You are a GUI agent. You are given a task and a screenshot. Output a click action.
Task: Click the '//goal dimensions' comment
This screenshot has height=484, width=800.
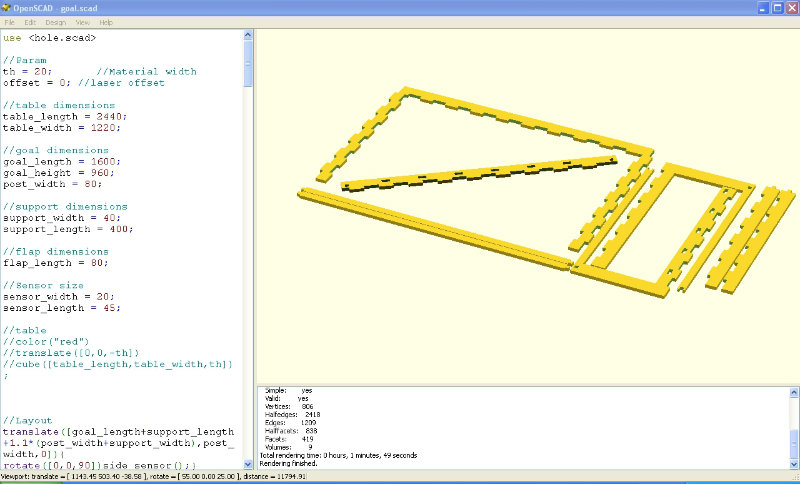56,150
